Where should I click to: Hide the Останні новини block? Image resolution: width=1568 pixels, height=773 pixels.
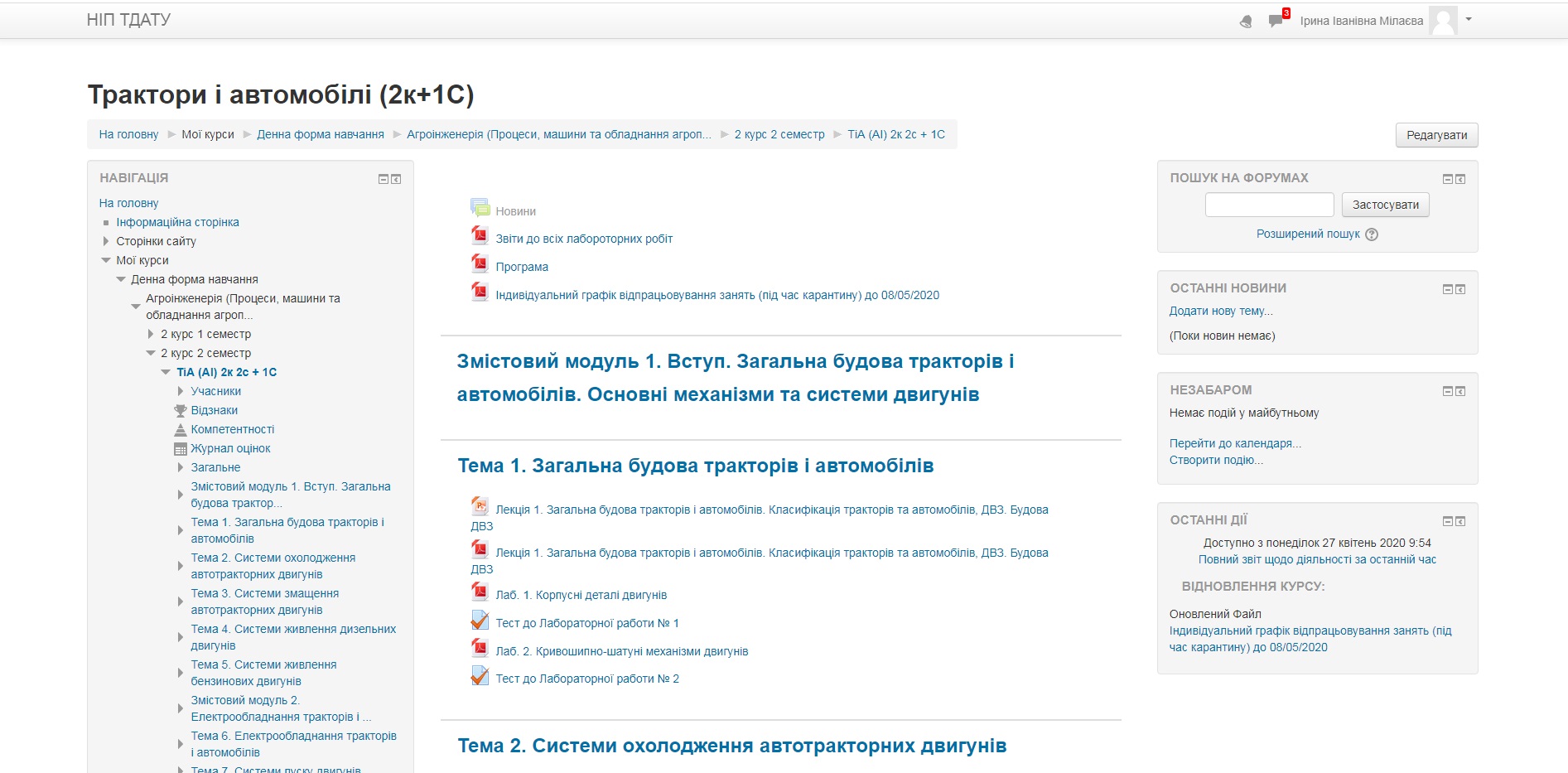1448,289
